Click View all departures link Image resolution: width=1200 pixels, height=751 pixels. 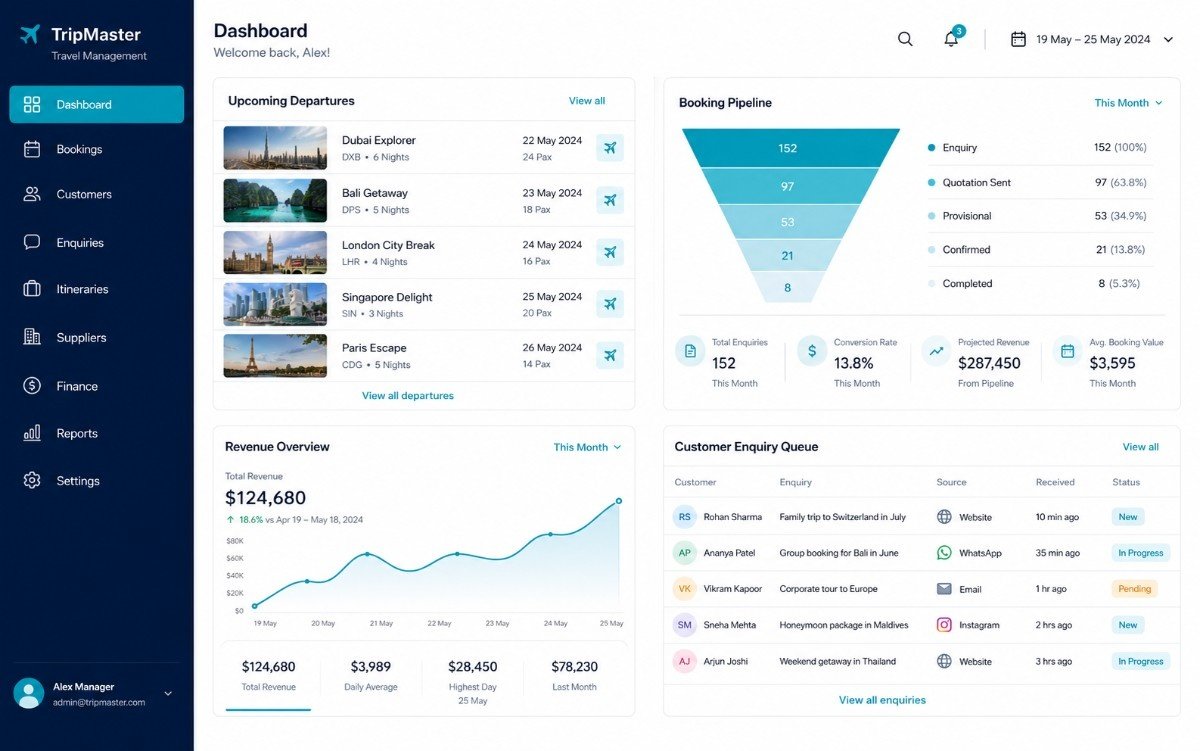[408, 396]
